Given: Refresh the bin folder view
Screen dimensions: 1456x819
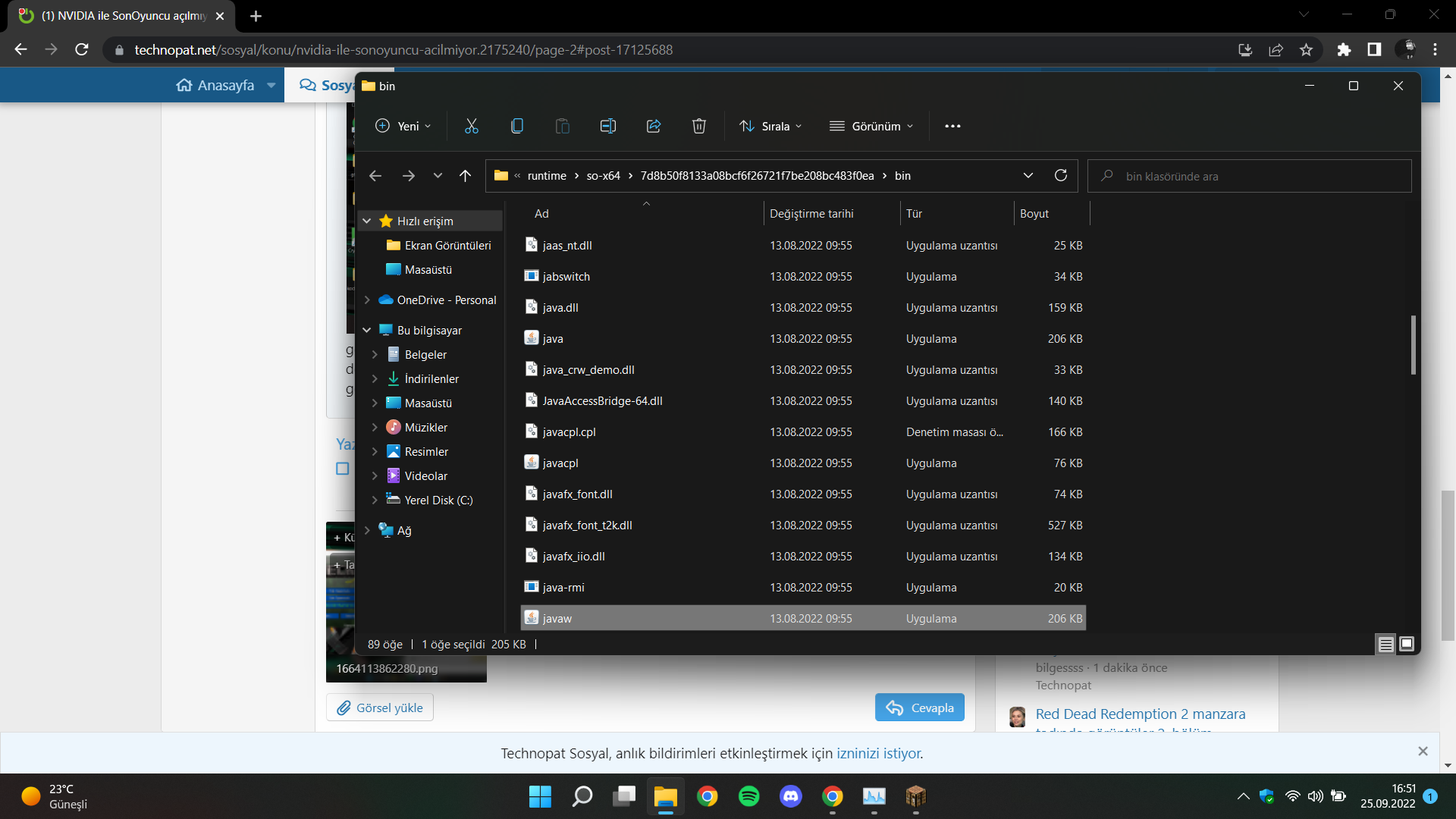Looking at the screenshot, I should (x=1060, y=176).
